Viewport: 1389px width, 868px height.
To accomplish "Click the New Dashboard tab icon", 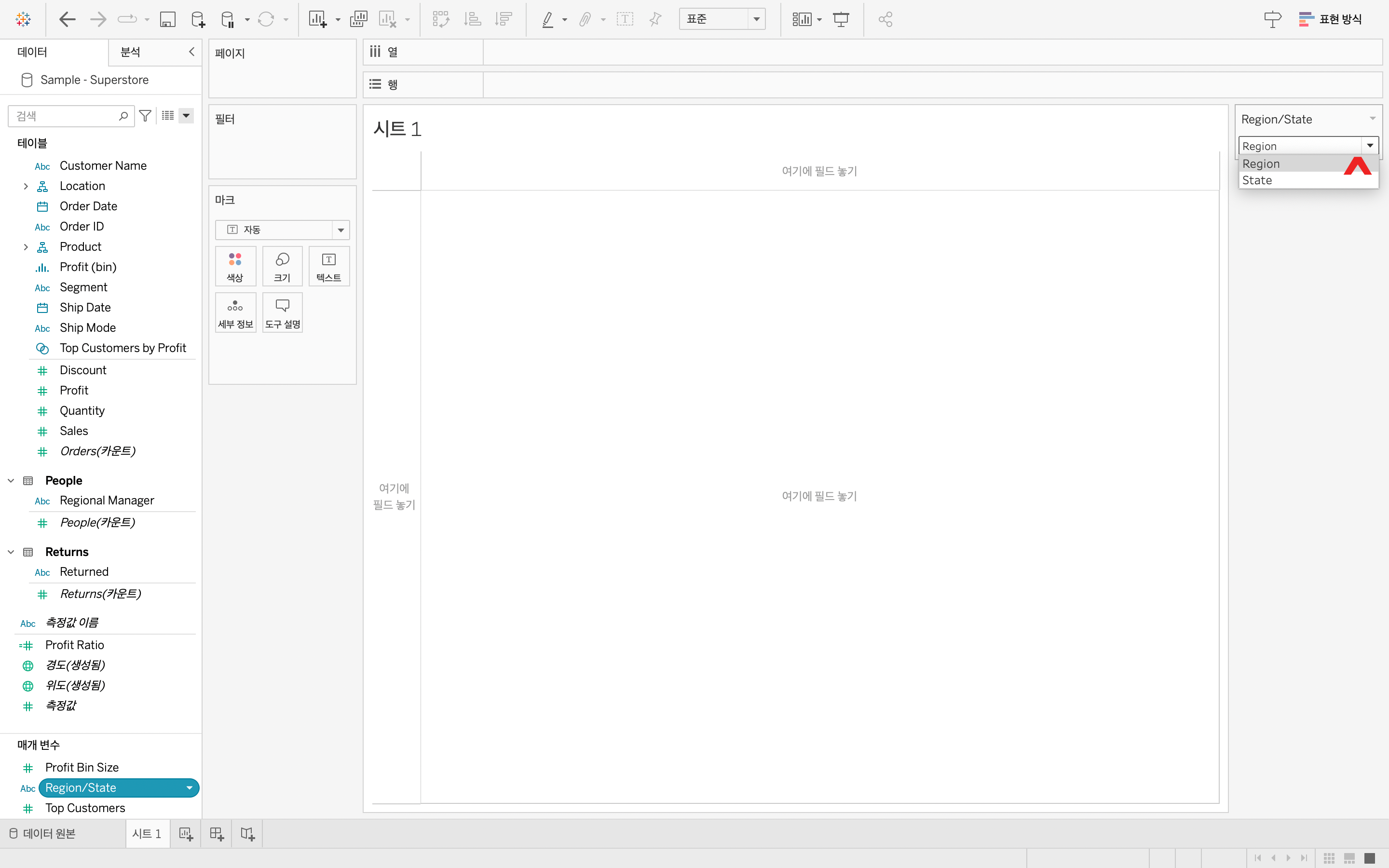I will click(x=217, y=834).
